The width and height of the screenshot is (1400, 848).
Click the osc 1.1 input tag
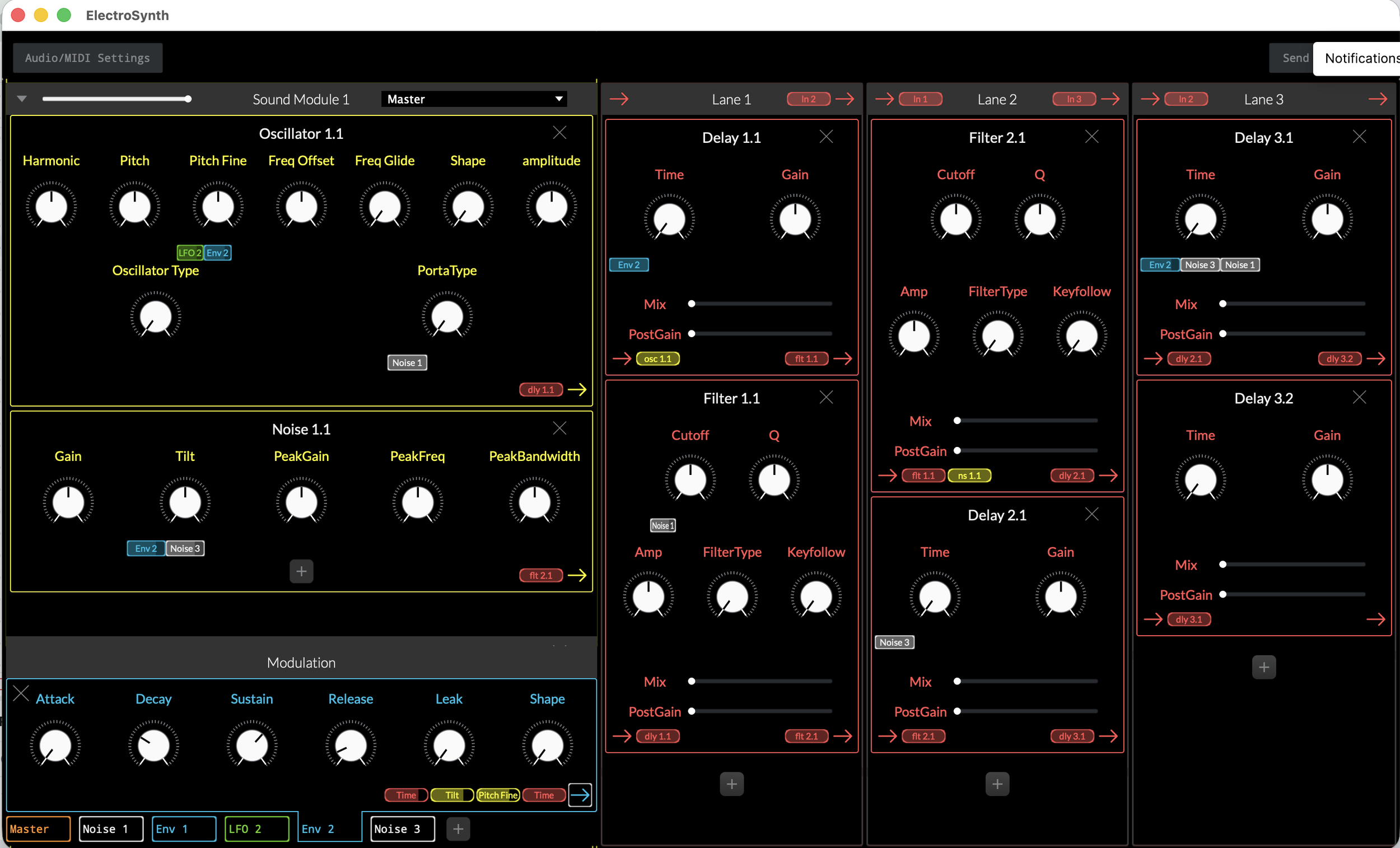pyautogui.click(x=657, y=358)
